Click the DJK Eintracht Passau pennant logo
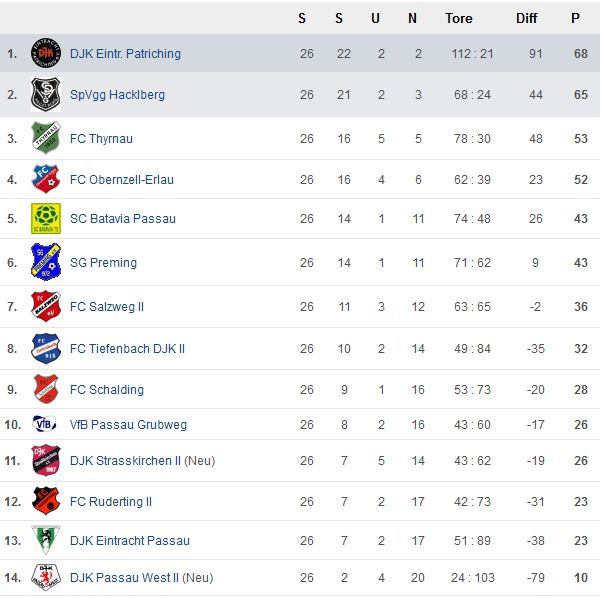The height and width of the screenshot is (598, 603). (x=46, y=540)
